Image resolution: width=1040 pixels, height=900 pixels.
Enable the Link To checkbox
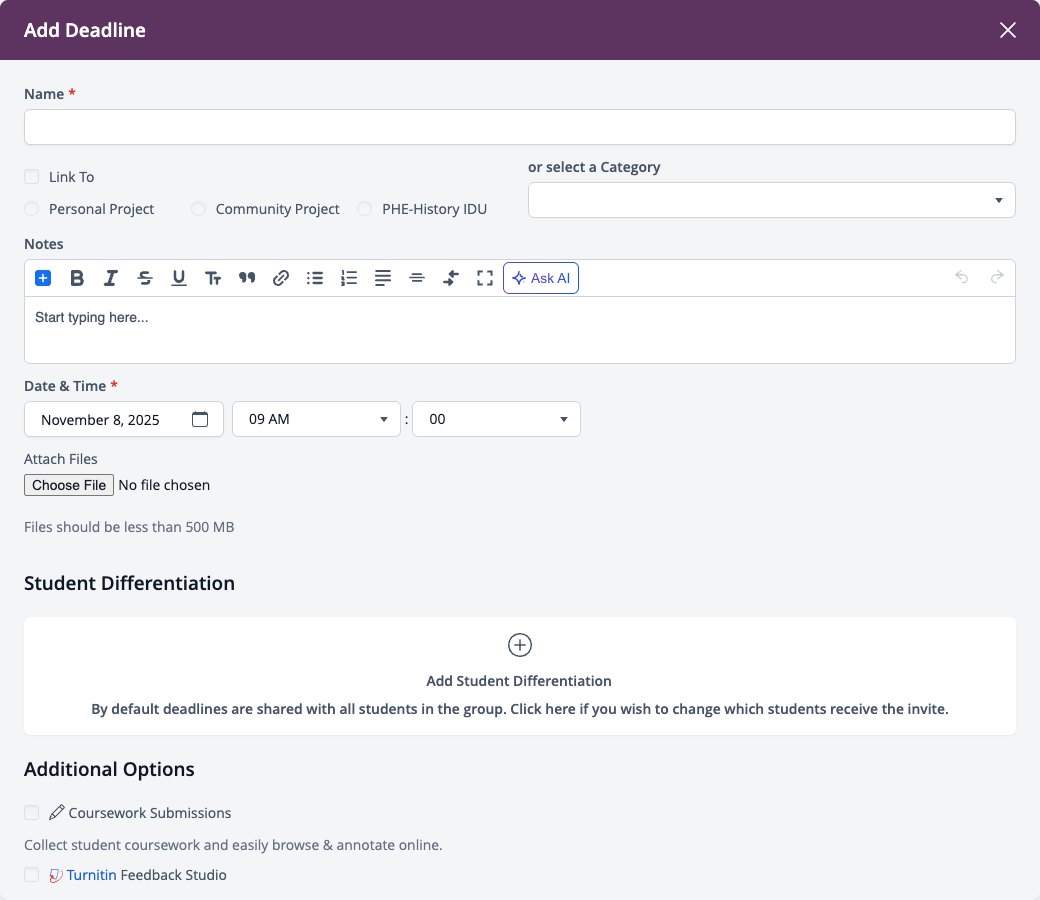[31, 176]
